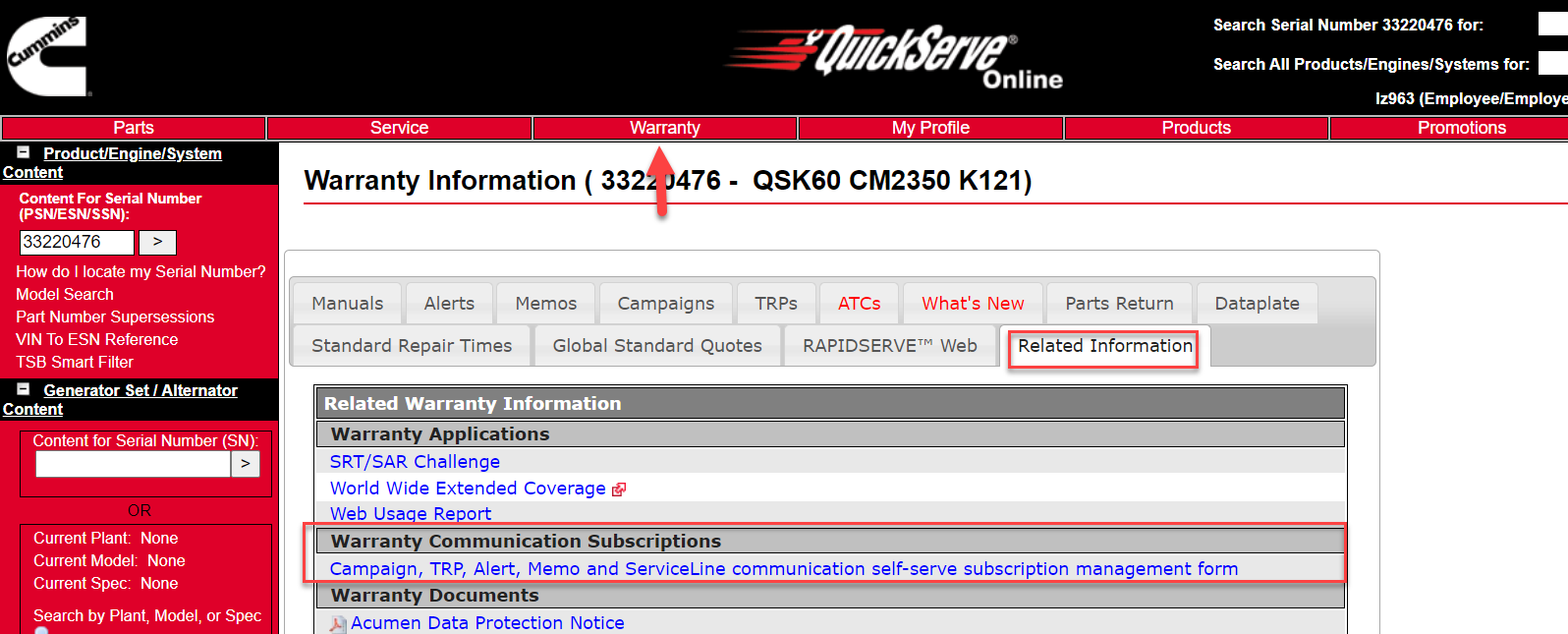Switch to the Parts Return tab
This screenshot has width=1568, height=634.
(1120, 304)
